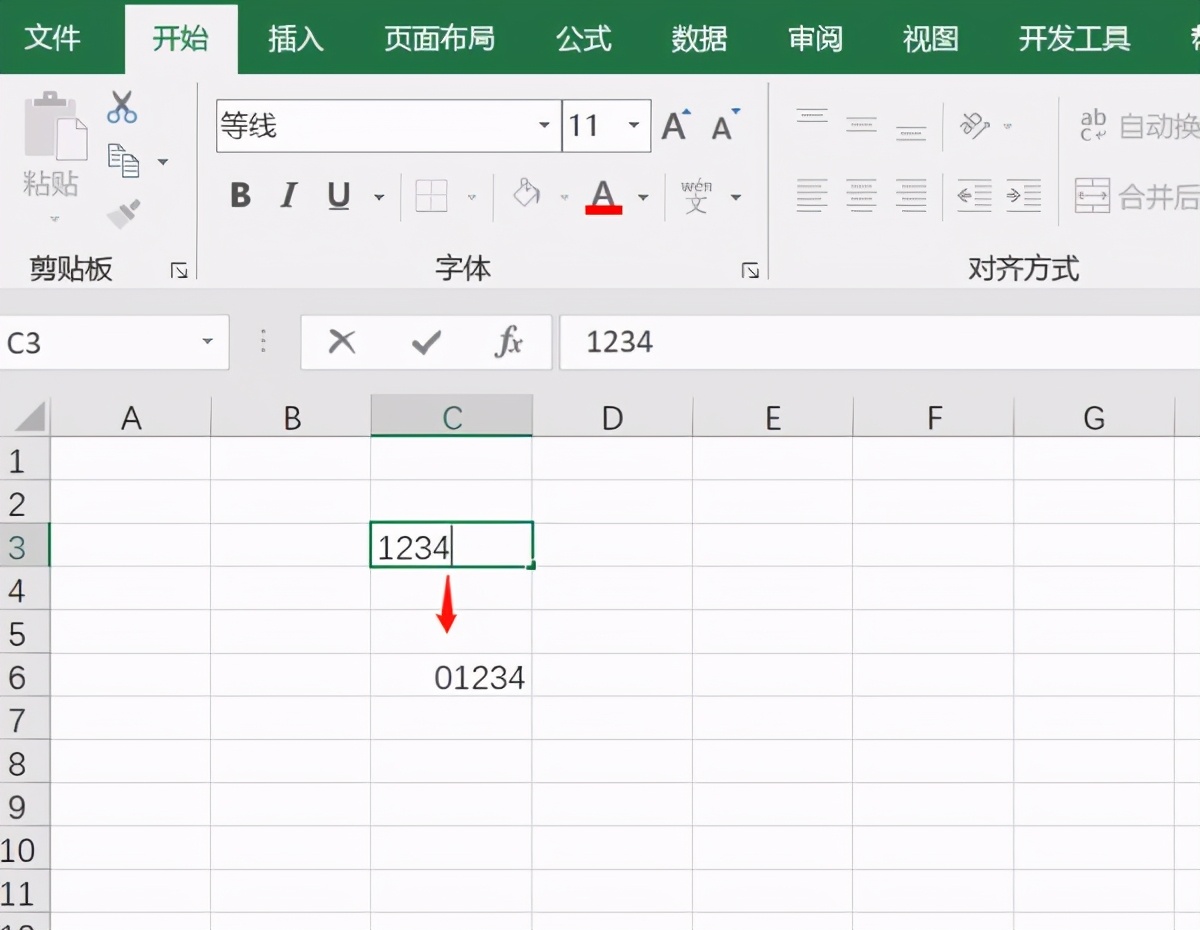This screenshot has width=1200, height=930.
Task: Decrease cell indent
Action: click(974, 195)
